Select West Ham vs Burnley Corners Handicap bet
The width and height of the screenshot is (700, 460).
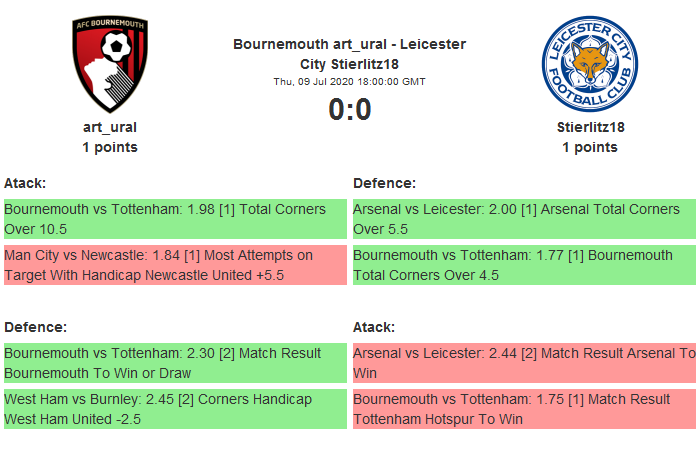(x=174, y=409)
